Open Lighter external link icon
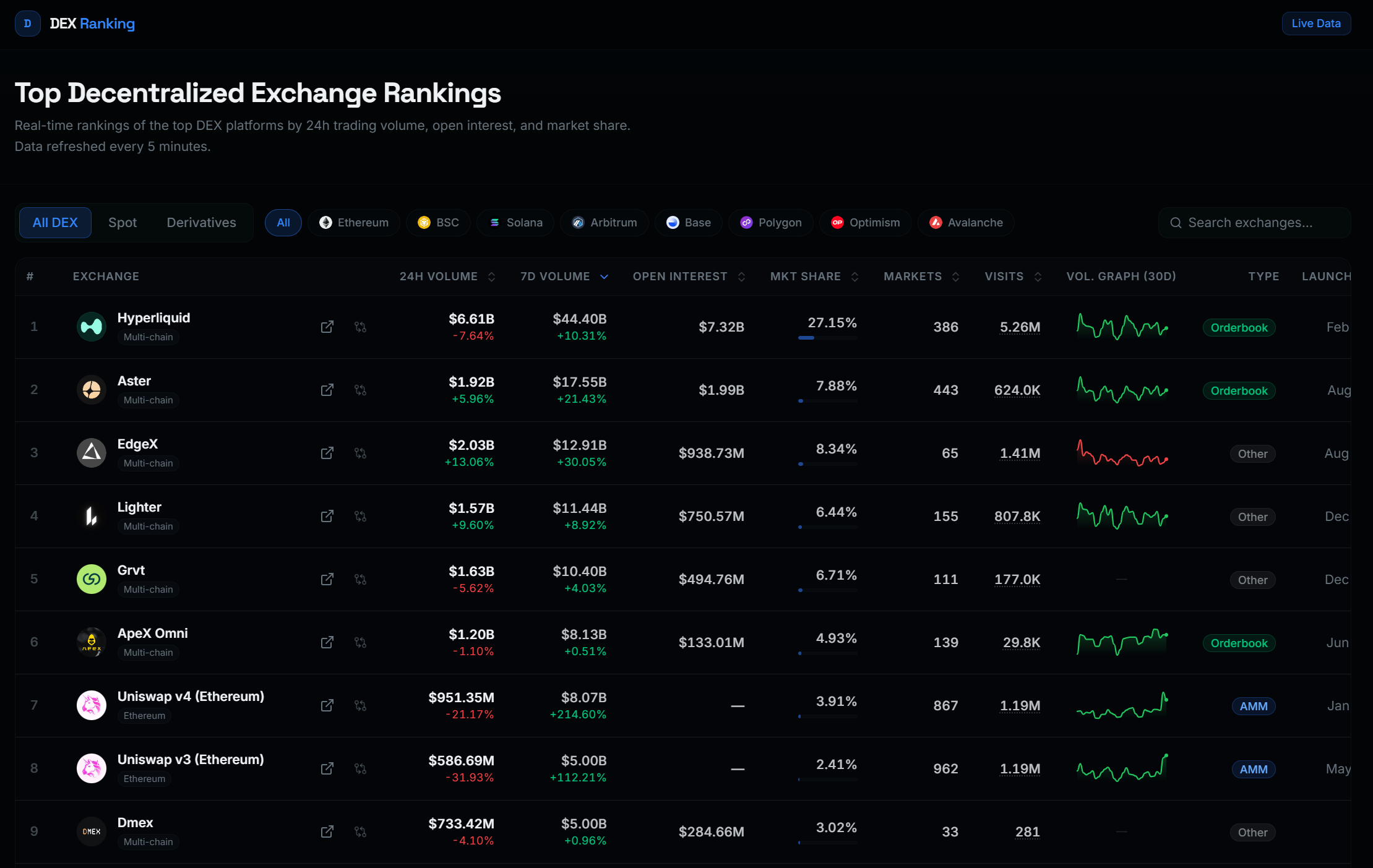The image size is (1373, 868). click(327, 516)
